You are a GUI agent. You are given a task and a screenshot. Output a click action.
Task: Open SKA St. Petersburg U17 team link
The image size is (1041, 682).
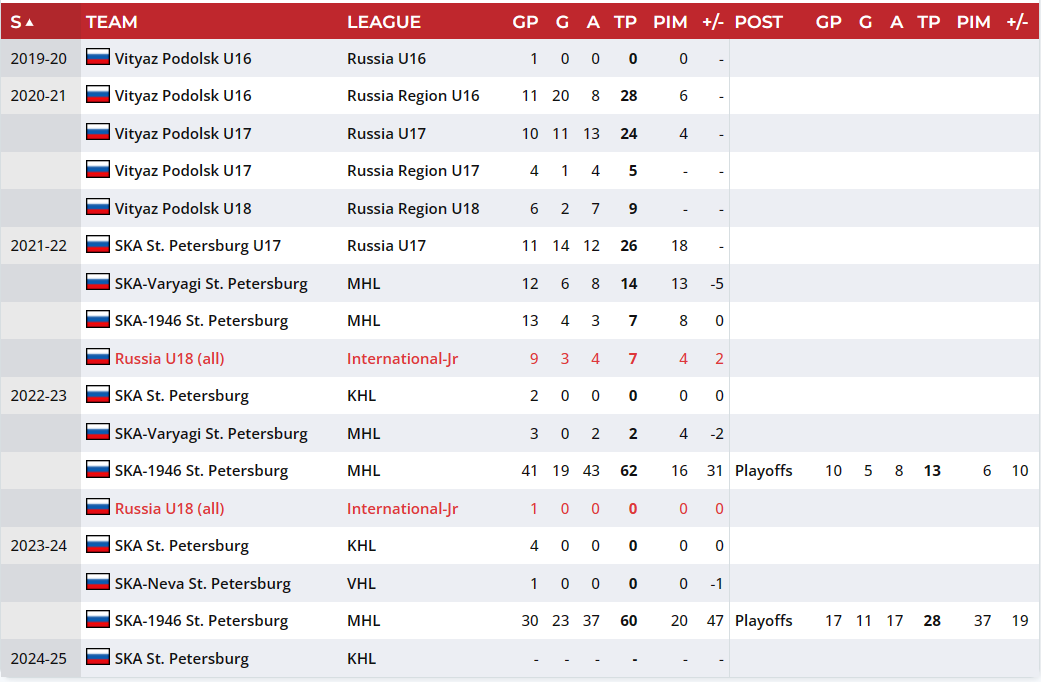[198, 246]
